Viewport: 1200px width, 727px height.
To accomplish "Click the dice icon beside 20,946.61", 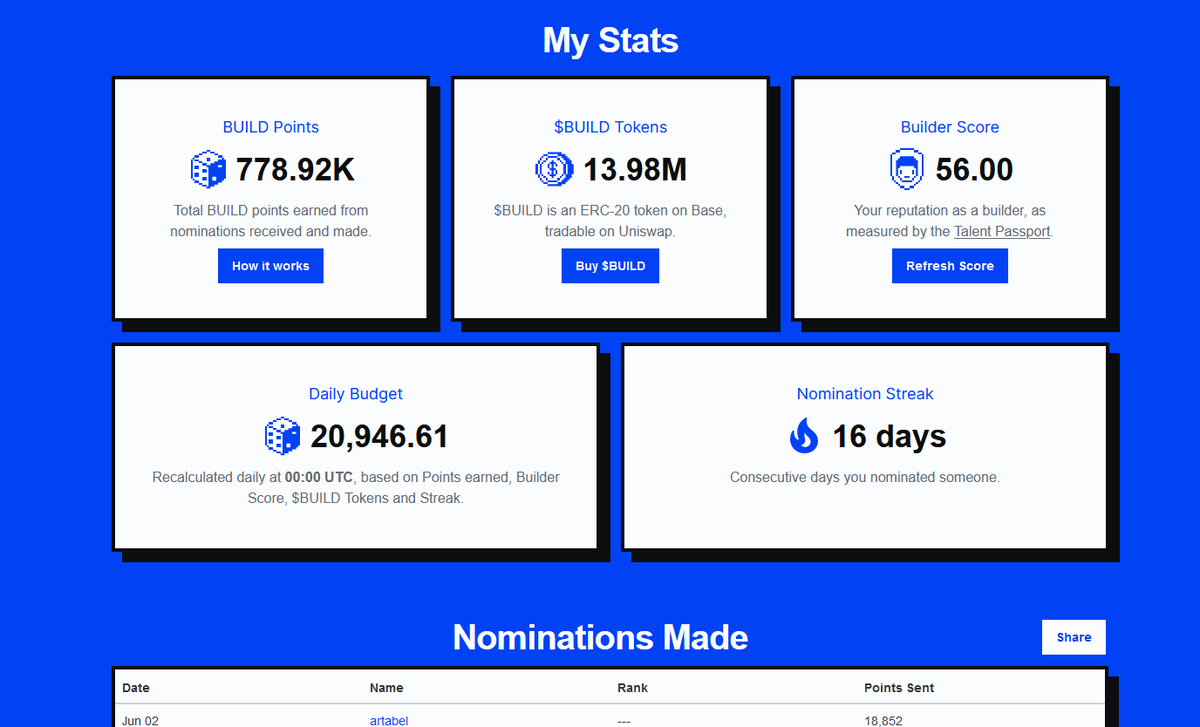I will coord(282,436).
